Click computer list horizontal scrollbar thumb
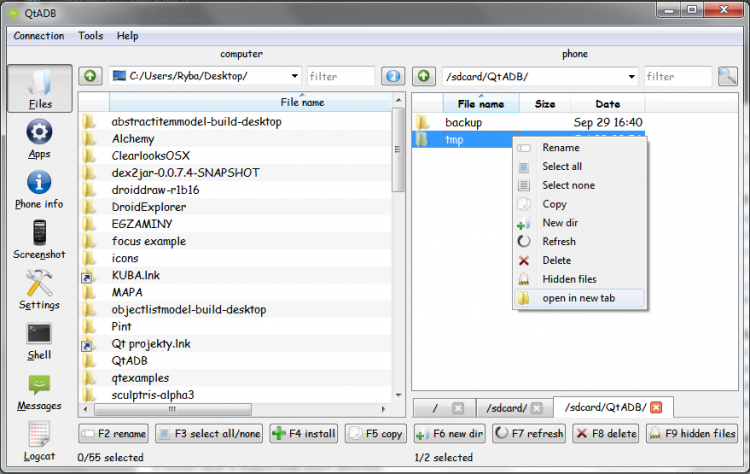This screenshot has width=750, height=474. tap(173, 409)
